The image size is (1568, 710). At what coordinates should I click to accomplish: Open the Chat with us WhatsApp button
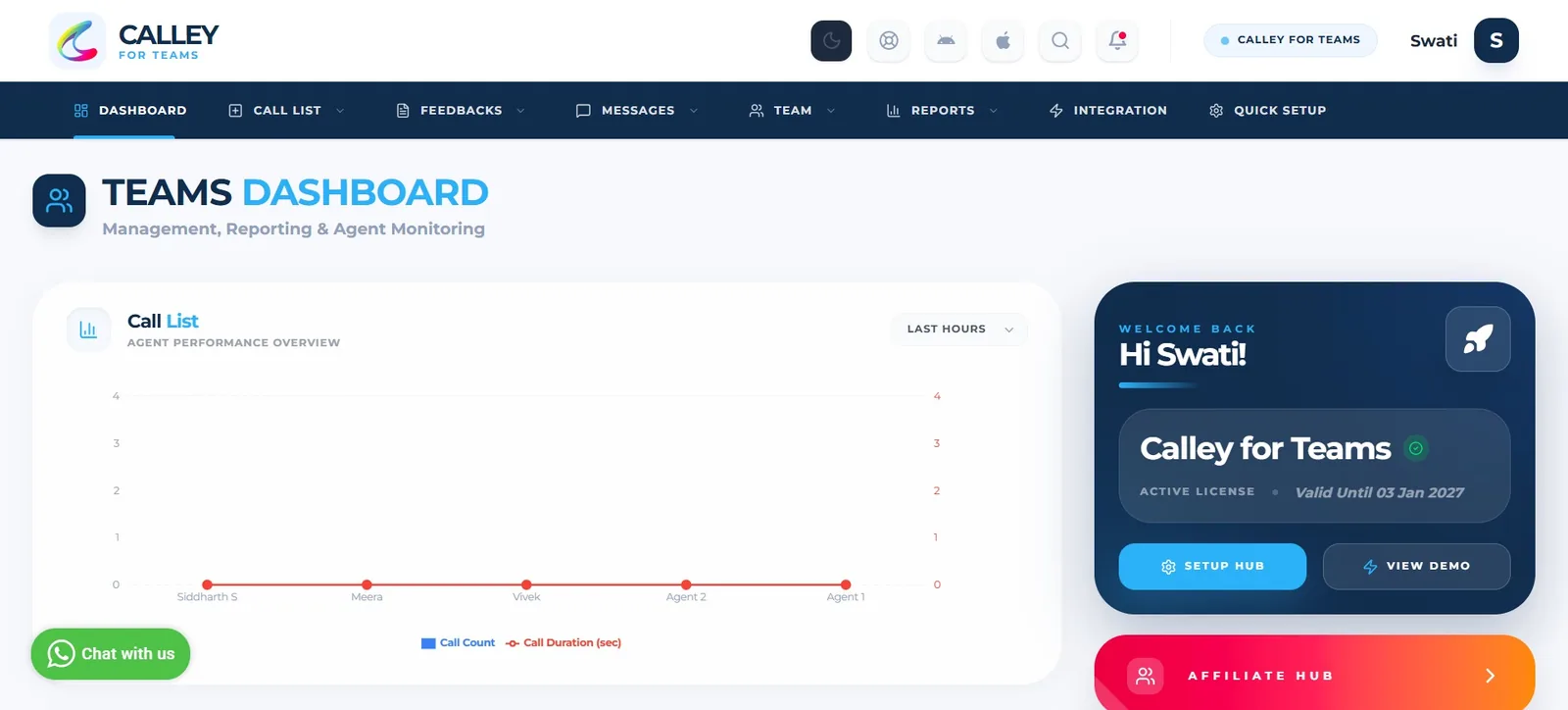111,654
